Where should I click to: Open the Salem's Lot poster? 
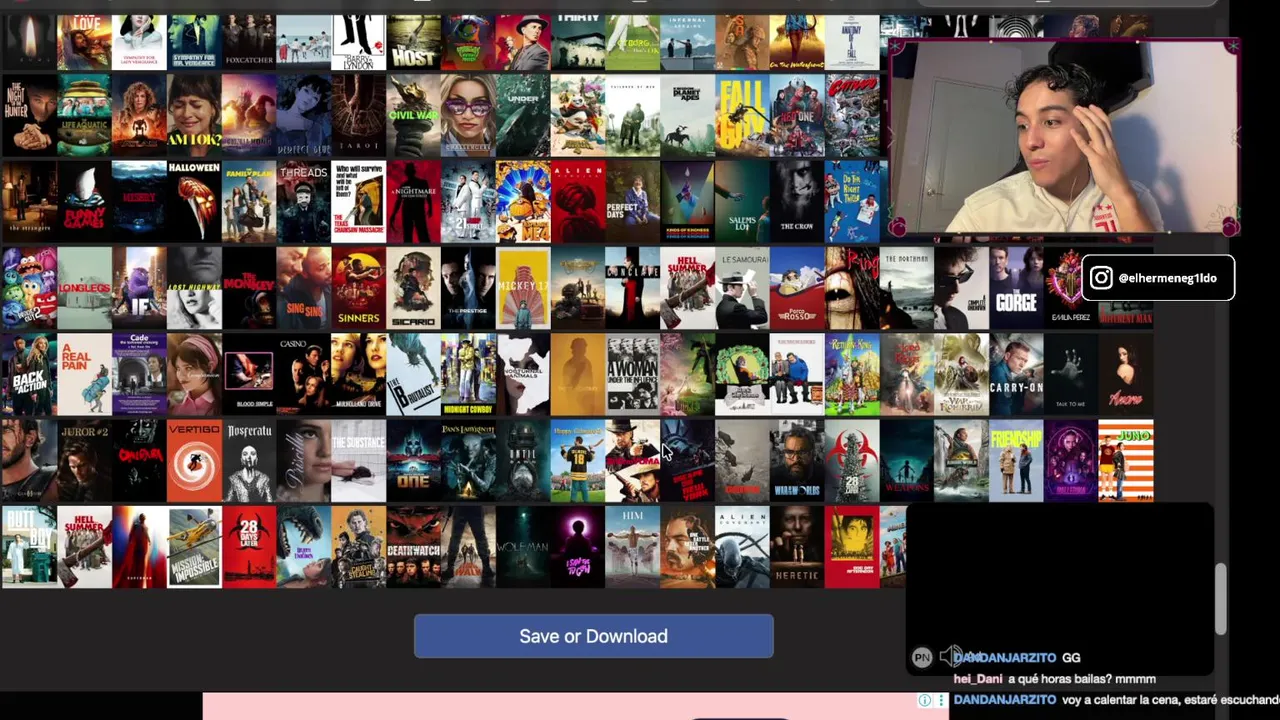[x=742, y=202]
